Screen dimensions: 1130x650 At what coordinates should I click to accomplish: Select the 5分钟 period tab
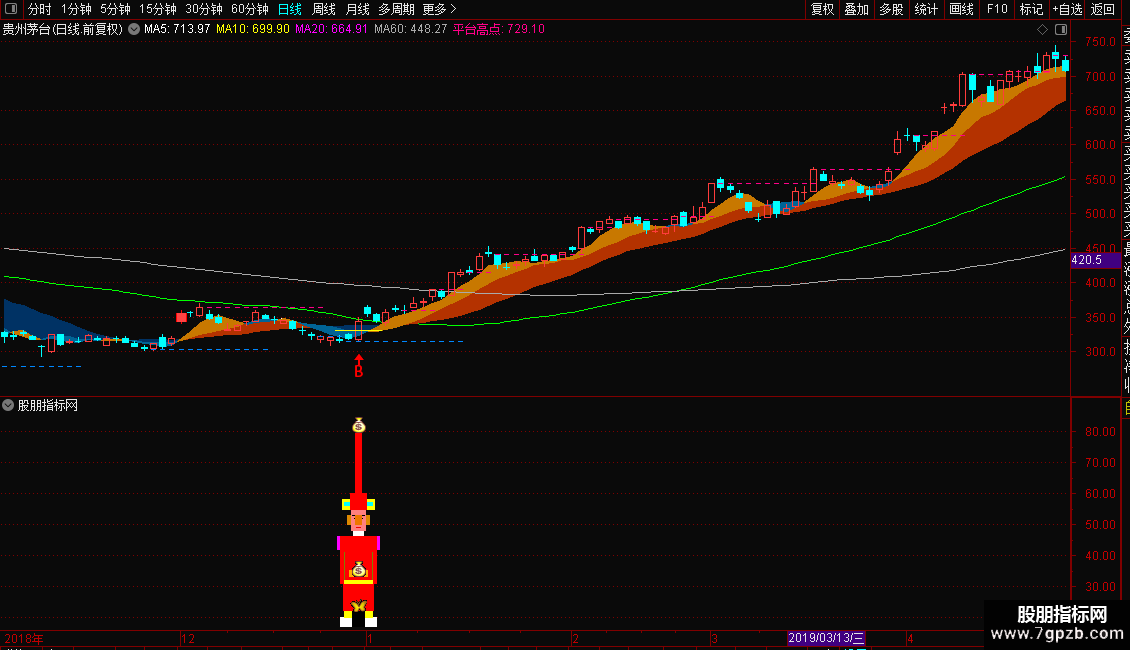coord(115,9)
